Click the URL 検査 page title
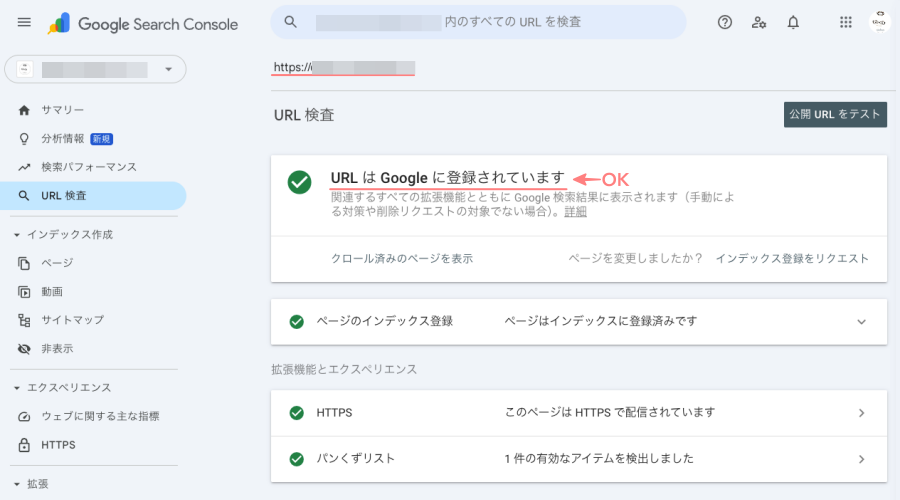The image size is (900, 500). [304, 115]
